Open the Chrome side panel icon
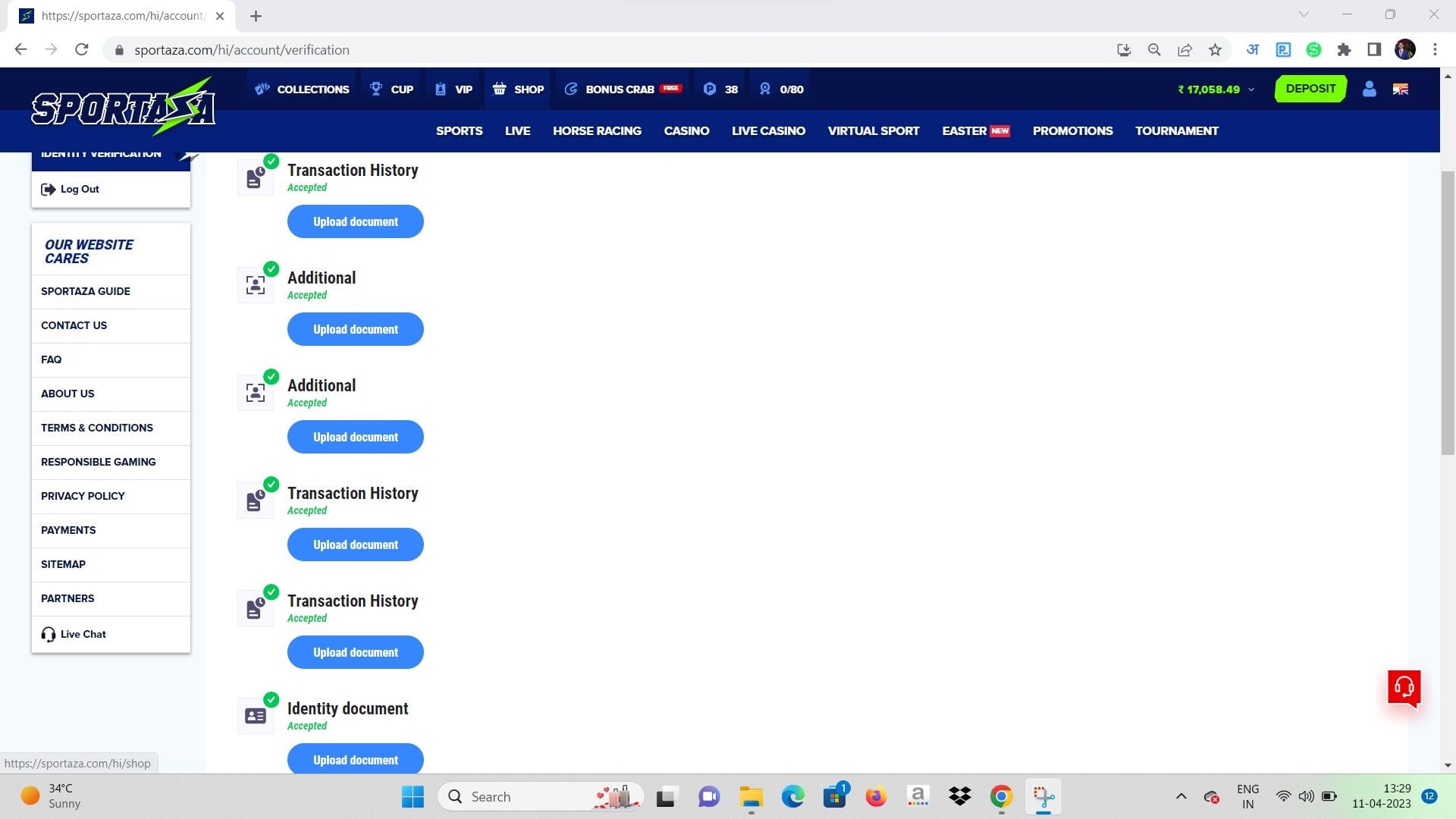1456x819 pixels. click(x=1374, y=50)
